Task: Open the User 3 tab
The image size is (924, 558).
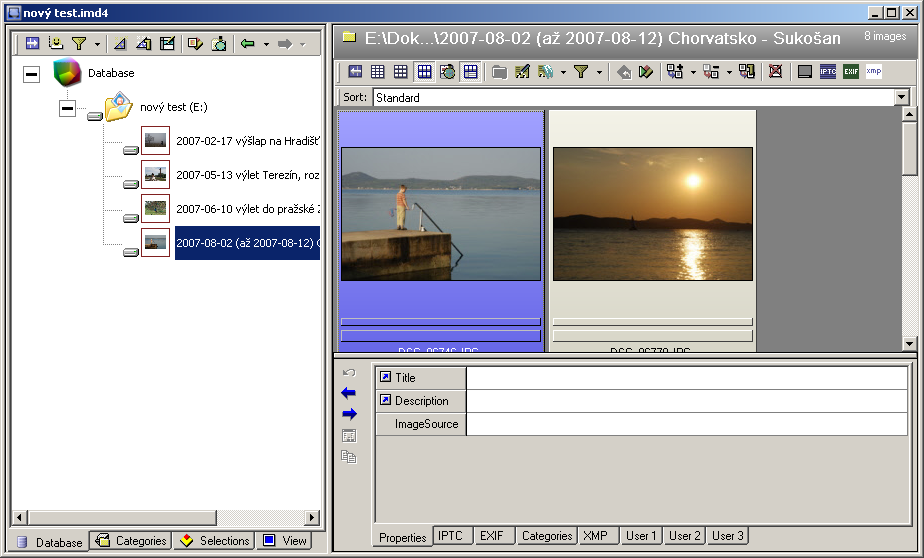Action: tap(728, 536)
